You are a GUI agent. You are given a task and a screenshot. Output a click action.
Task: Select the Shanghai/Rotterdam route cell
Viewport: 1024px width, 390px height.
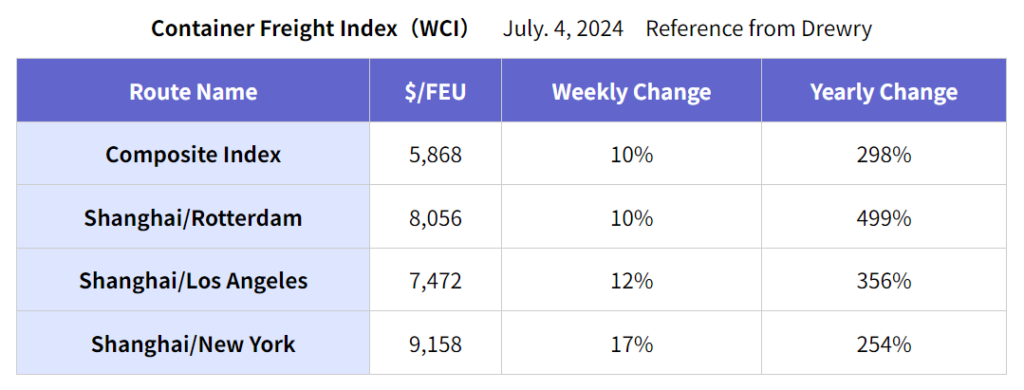coord(193,217)
